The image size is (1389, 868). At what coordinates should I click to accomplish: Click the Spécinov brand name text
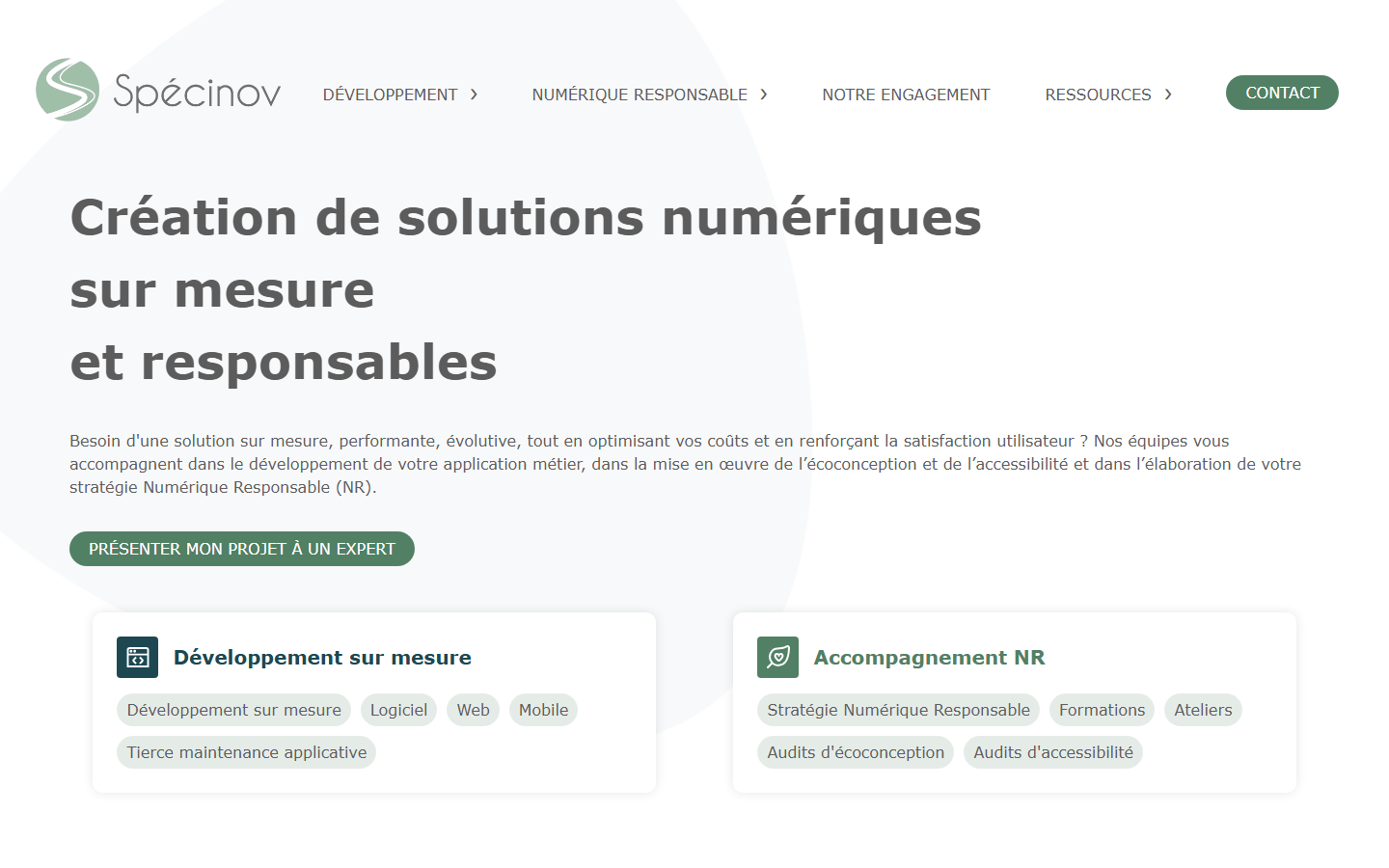click(197, 93)
